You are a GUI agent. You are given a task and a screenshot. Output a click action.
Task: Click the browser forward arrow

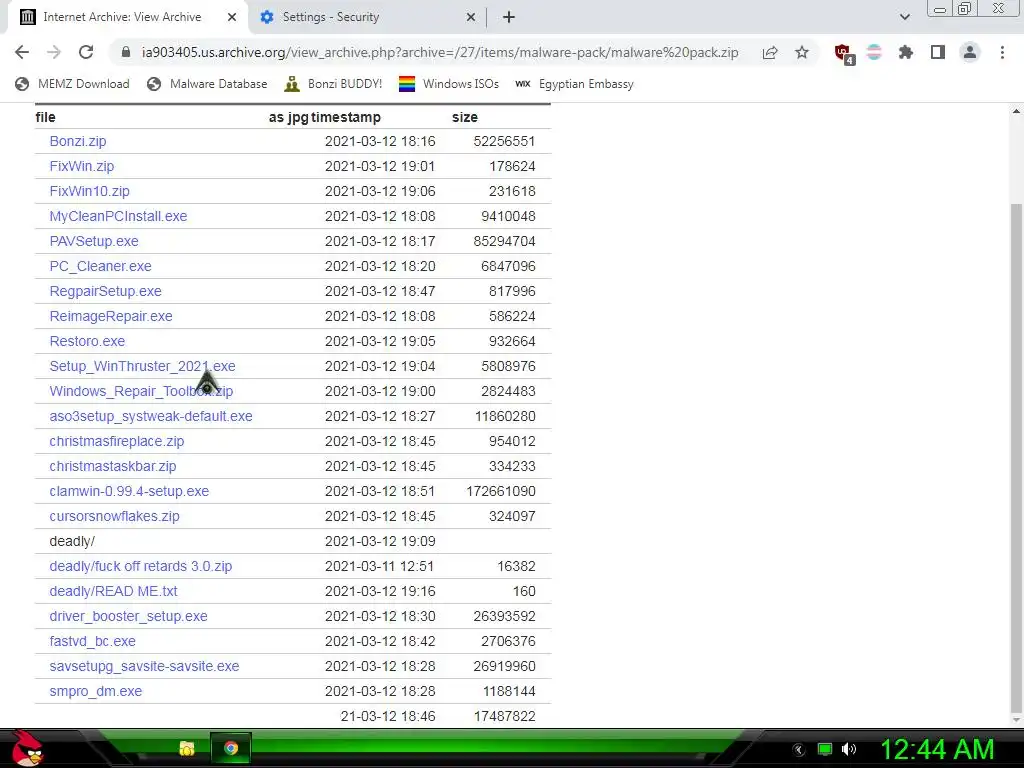click(54, 52)
